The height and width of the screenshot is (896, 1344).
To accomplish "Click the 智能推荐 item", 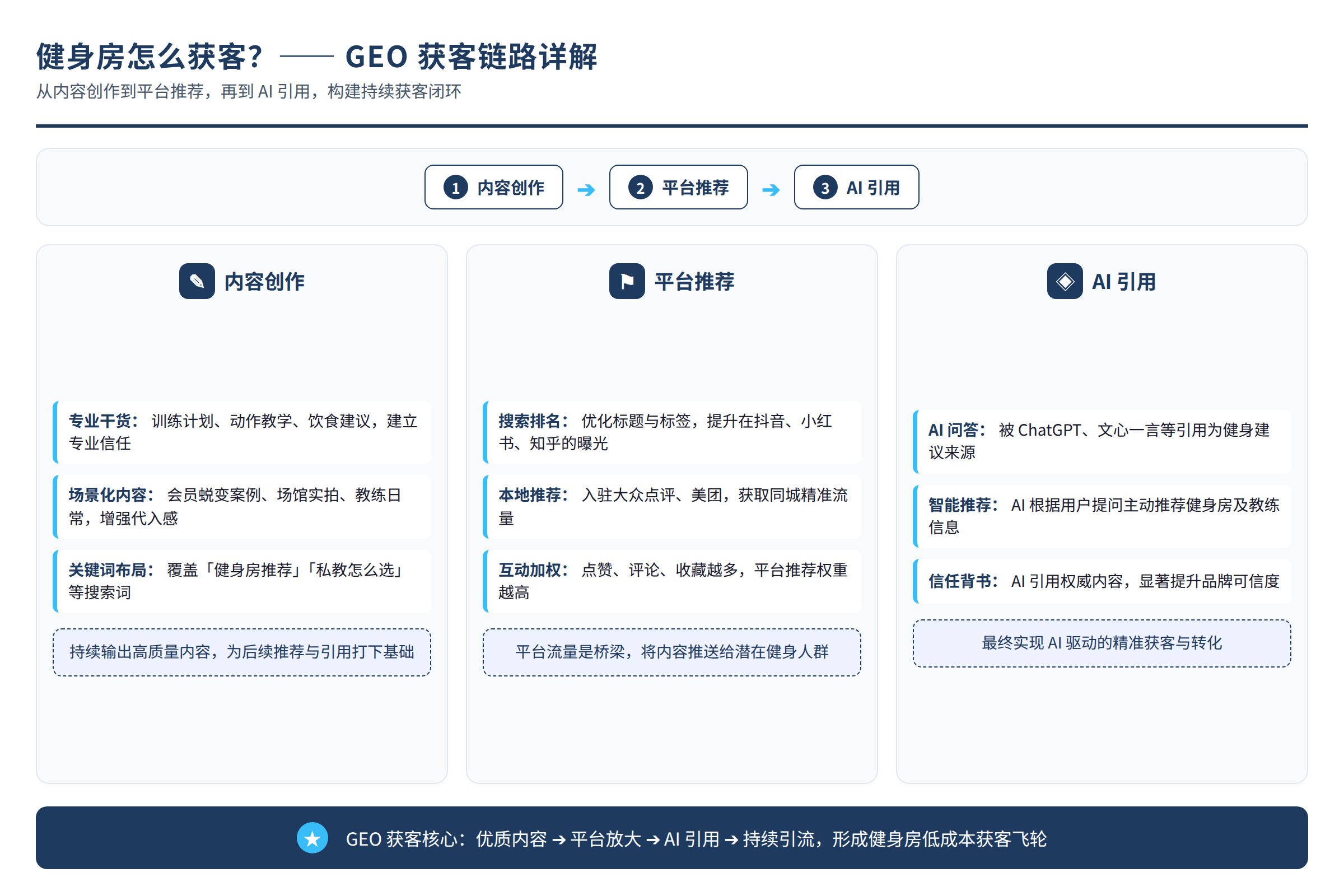I will pyautogui.click(x=1101, y=516).
